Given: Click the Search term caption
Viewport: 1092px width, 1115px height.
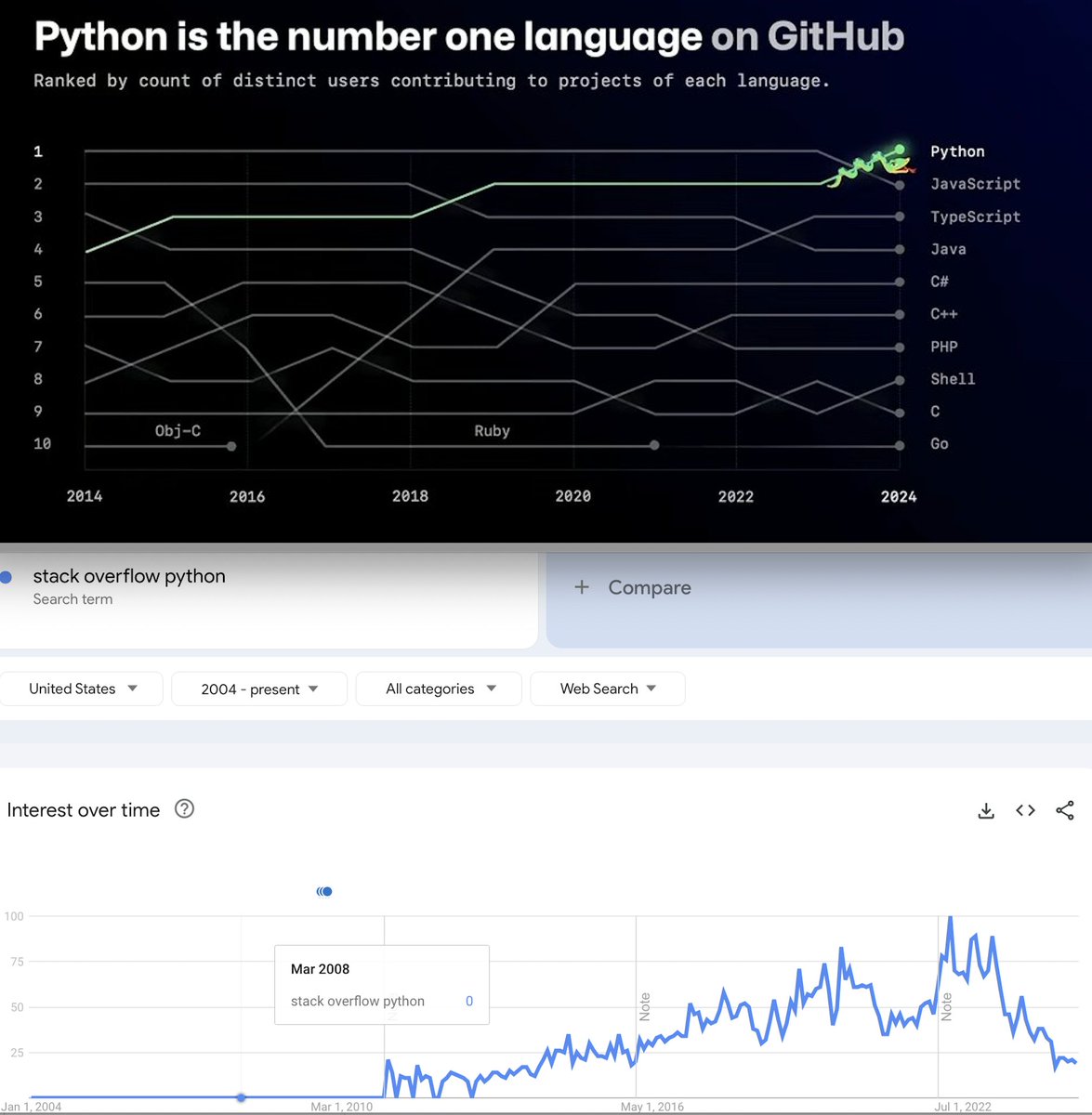Looking at the screenshot, I should click(72, 599).
